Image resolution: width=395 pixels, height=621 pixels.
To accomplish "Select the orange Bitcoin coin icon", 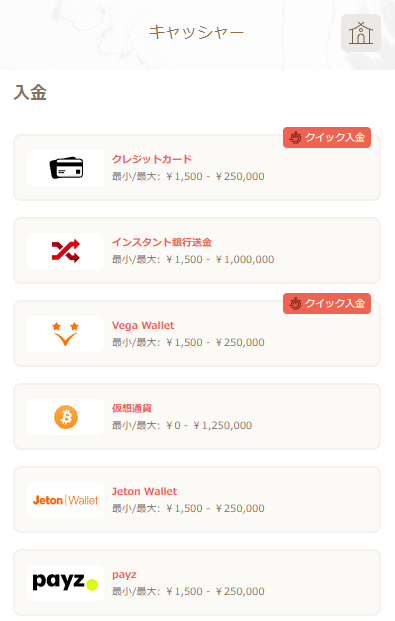I will 66,417.
